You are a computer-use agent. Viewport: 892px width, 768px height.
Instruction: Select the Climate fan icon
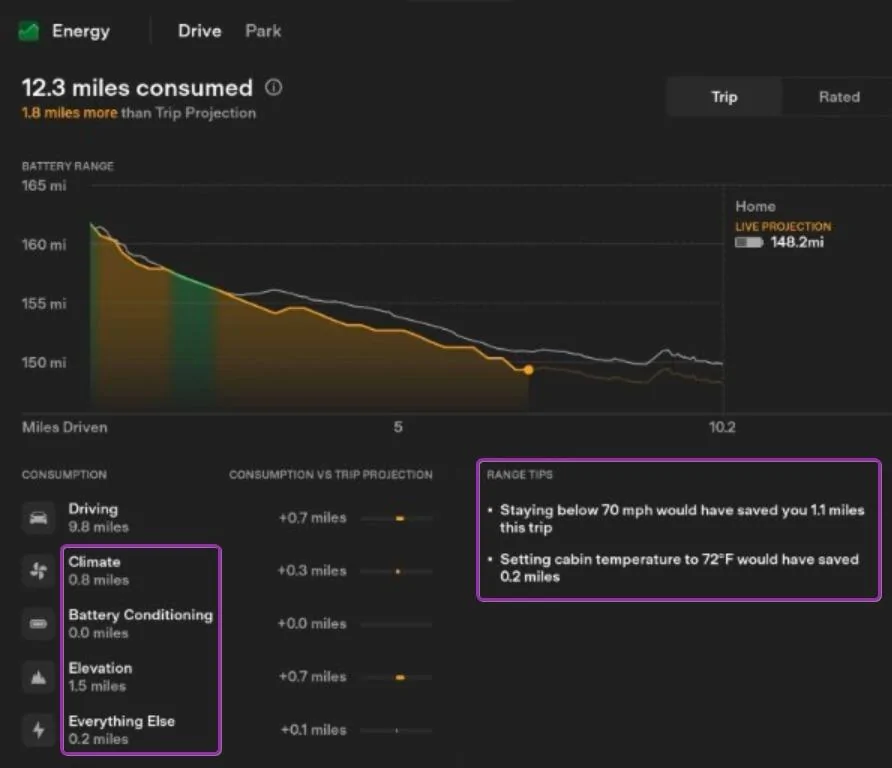click(39, 571)
